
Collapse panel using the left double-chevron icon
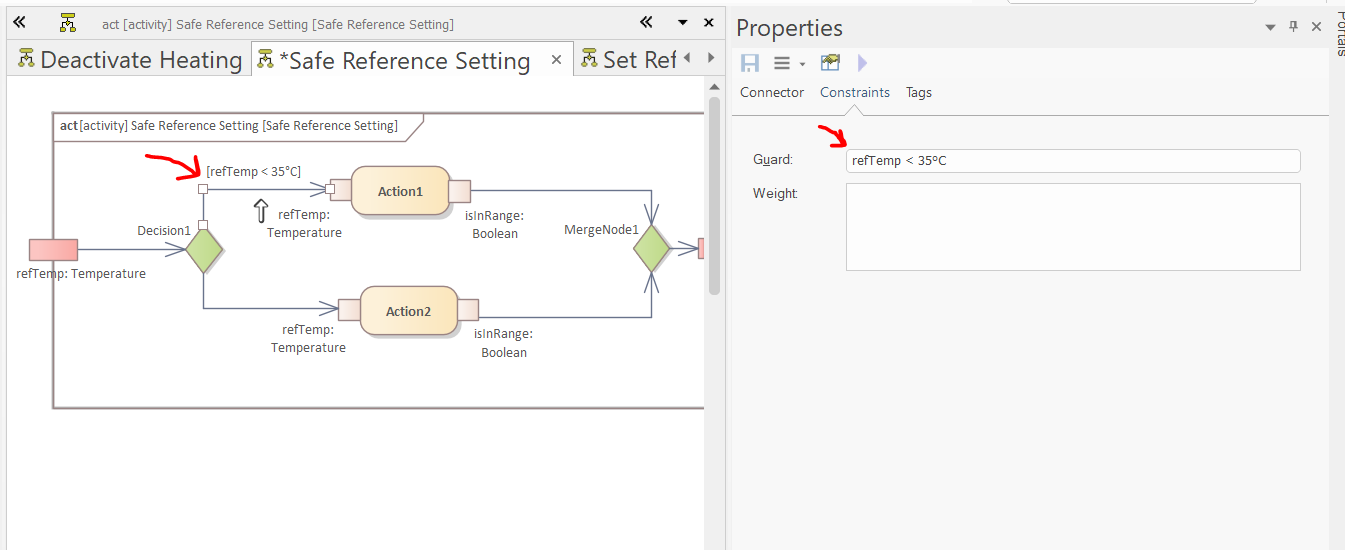(x=19, y=22)
